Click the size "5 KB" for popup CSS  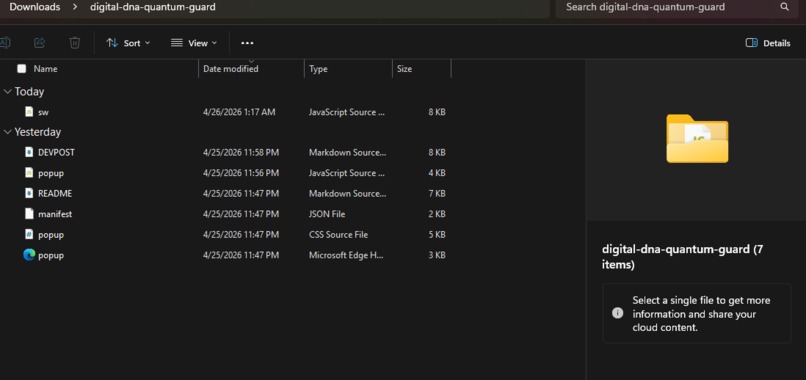(437, 234)
